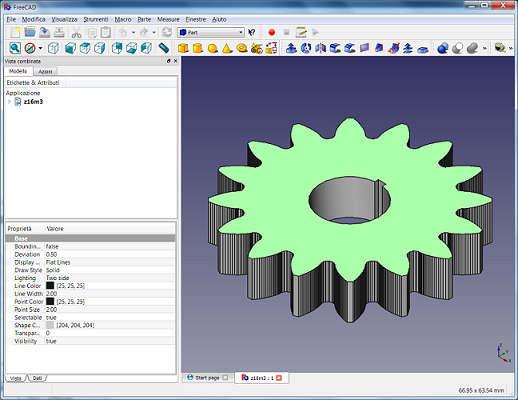518x400 pixels.
Task: Open the Part workbench selector dropdown
Action: 211,32
